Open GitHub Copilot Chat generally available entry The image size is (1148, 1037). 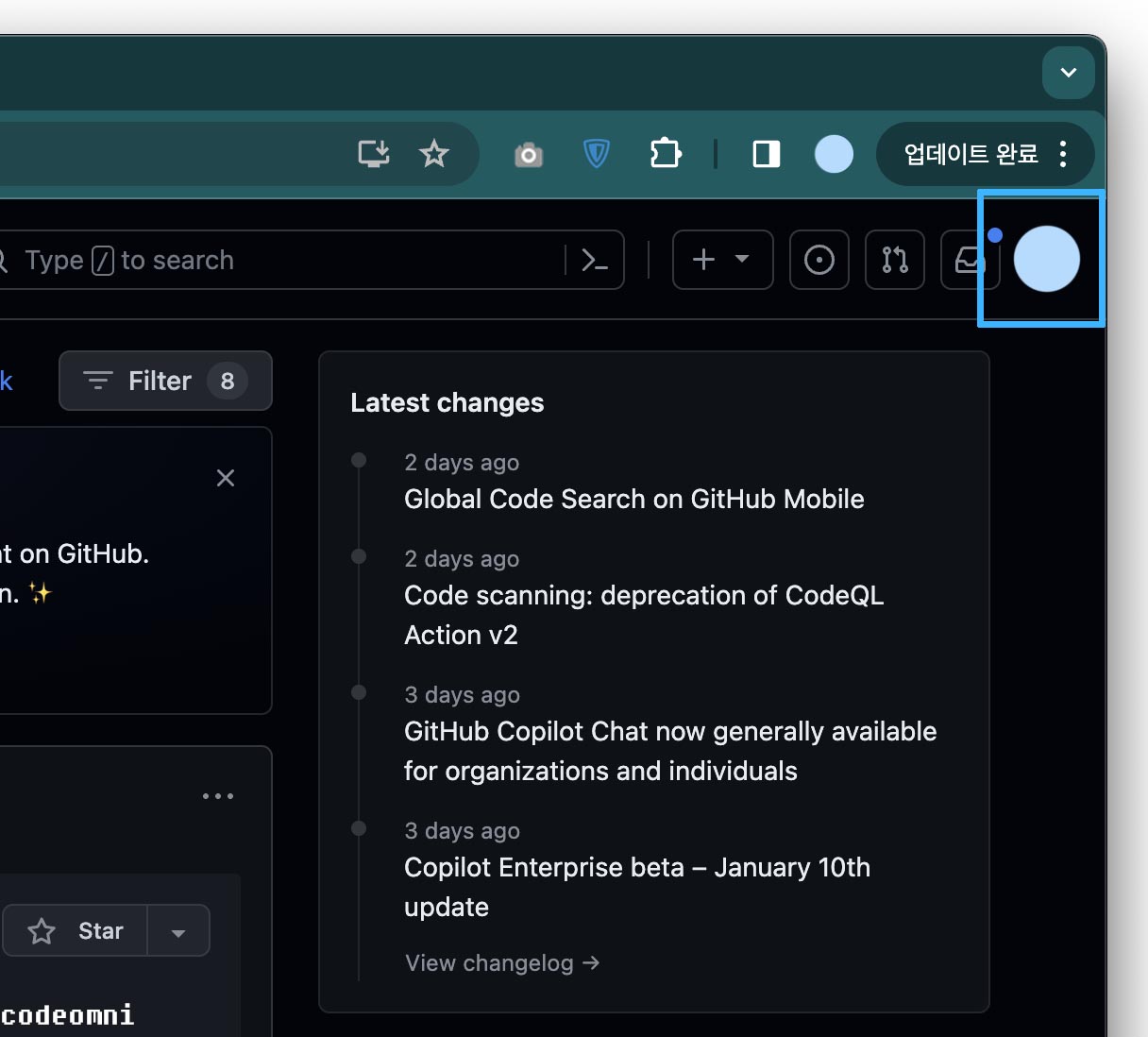point(670,751)
